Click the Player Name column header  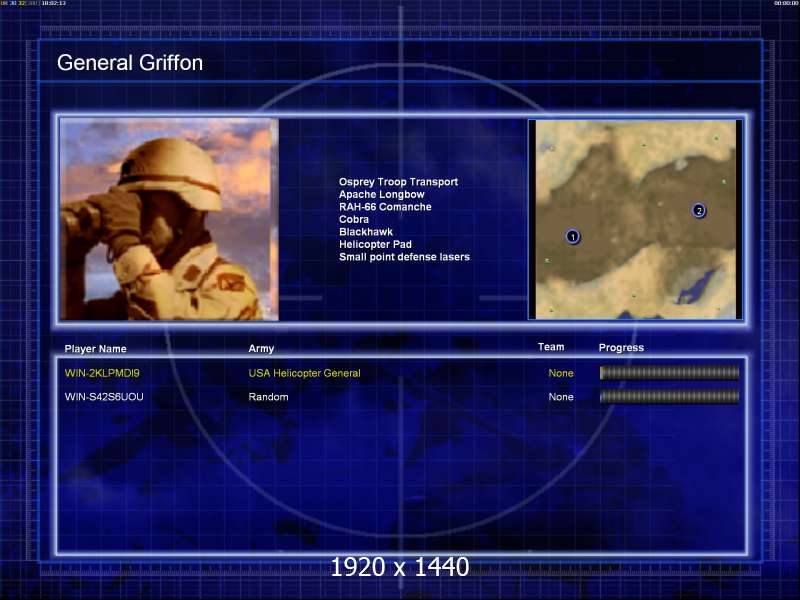95,348
